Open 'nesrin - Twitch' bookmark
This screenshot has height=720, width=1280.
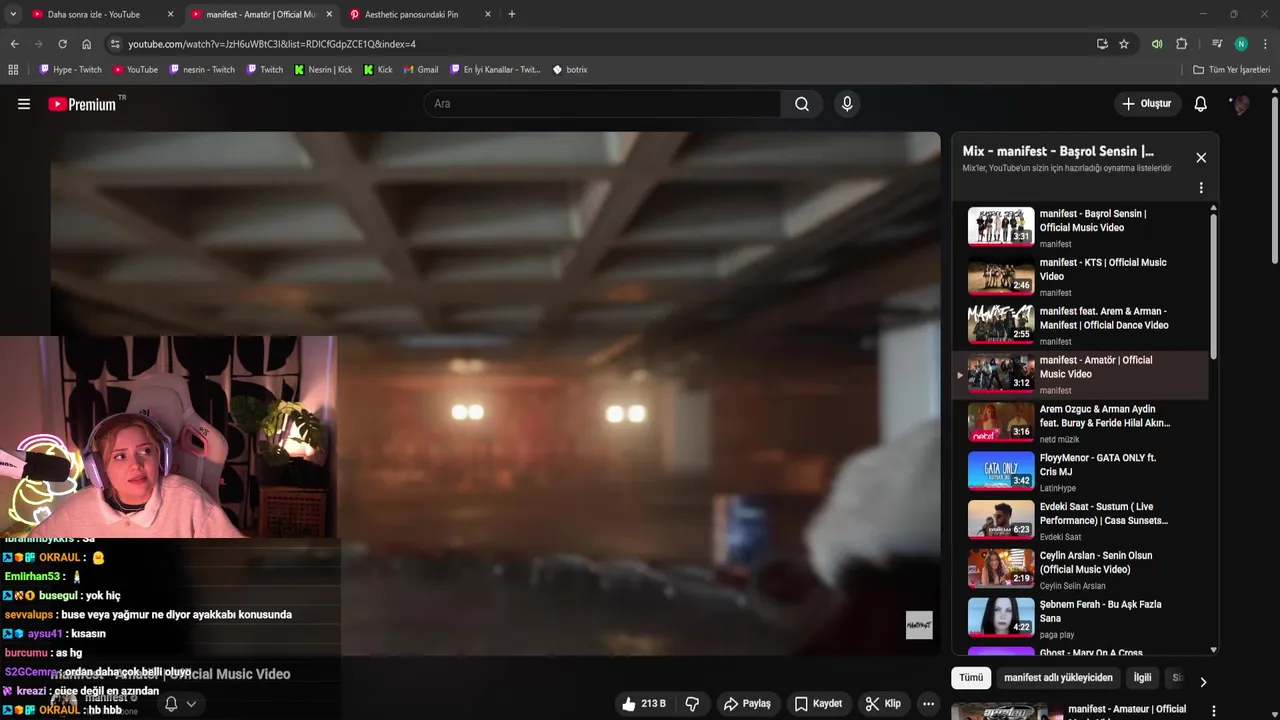point(202,70)
